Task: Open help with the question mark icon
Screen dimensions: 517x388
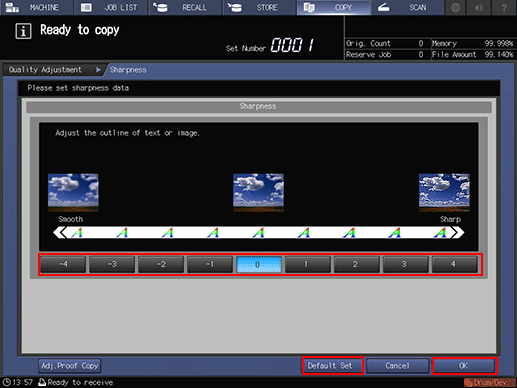Action: [x=504, y=7]
